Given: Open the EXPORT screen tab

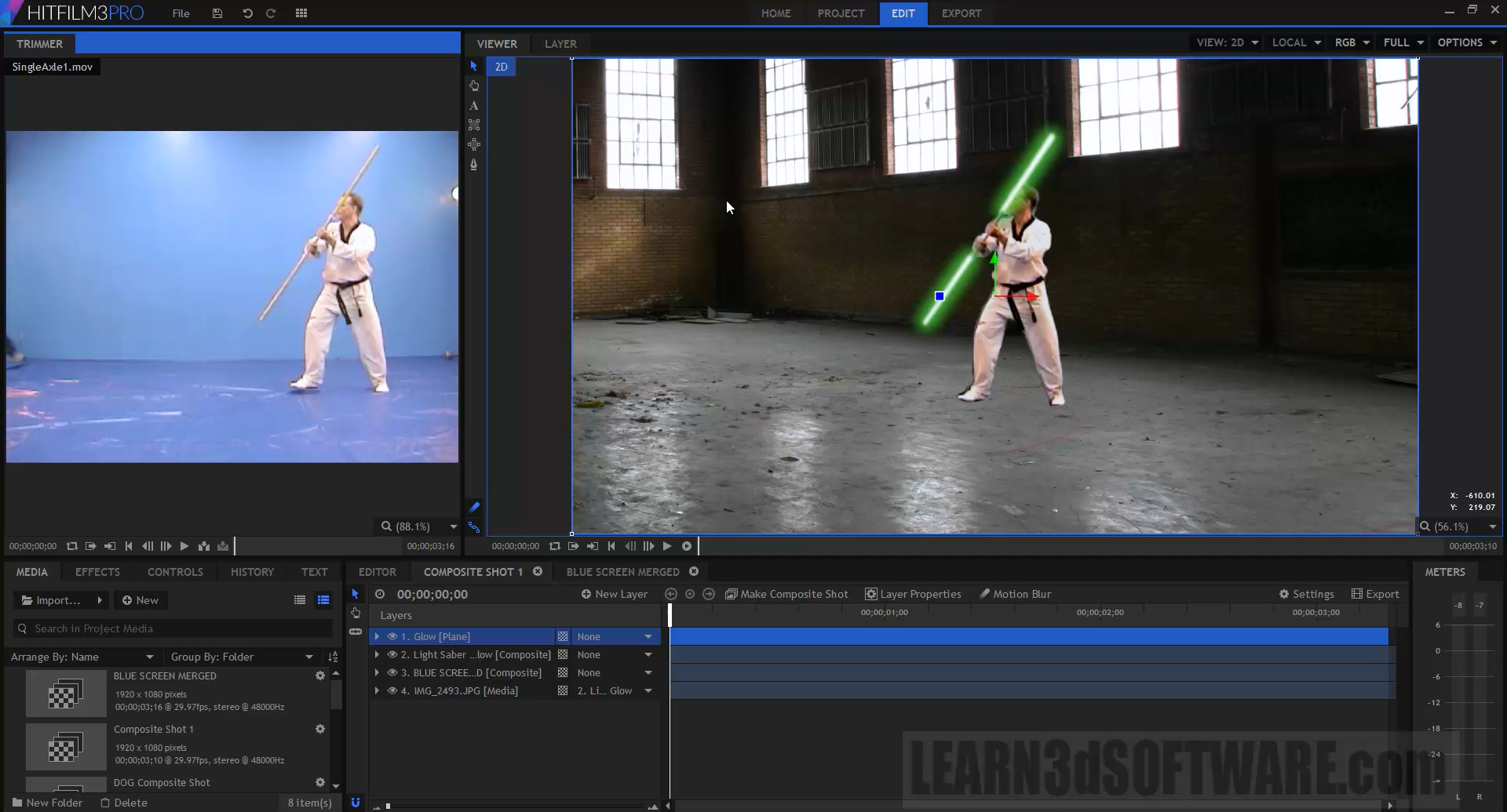Looking at the screenshot, I should 961,13.
